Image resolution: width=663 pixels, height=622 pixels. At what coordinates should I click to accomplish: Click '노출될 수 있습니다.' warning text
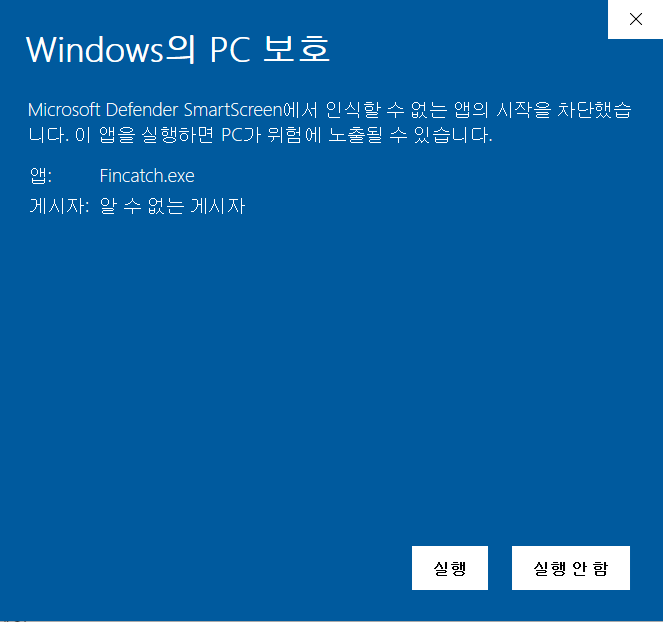coord(411,135)
